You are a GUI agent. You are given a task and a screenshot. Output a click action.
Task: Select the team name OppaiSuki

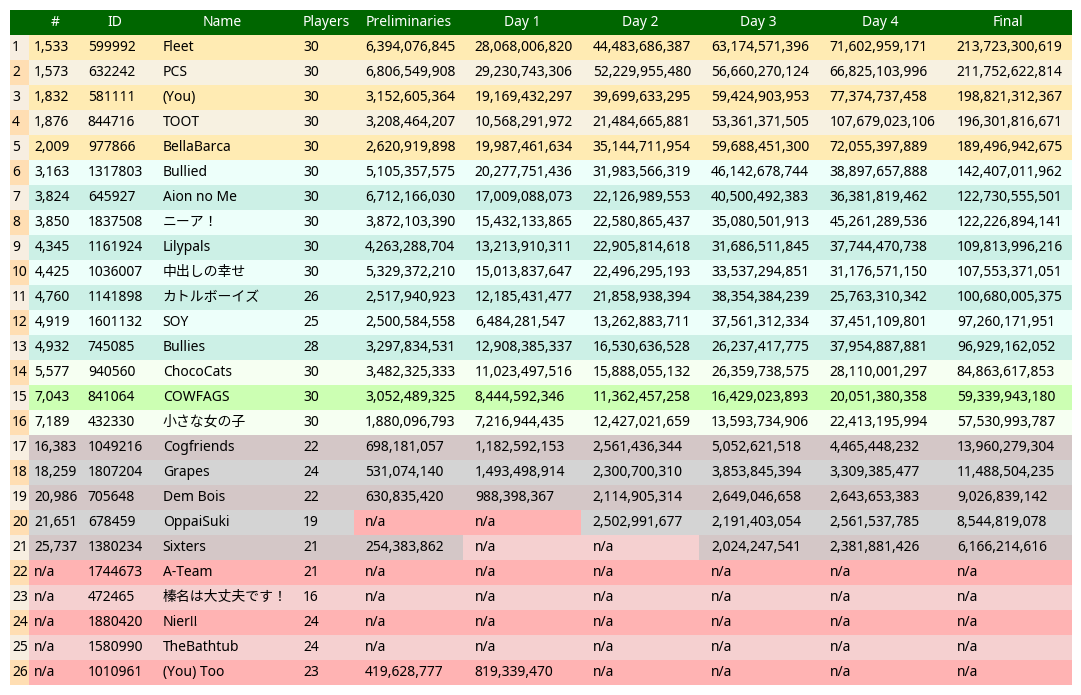coord(196,521)
